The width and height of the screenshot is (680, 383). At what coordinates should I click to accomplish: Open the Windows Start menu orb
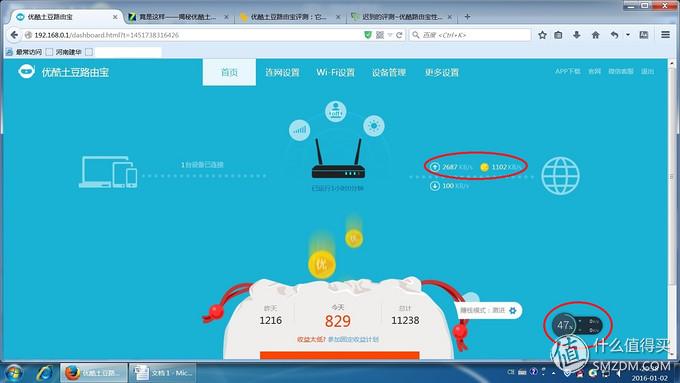coord(14,373)
